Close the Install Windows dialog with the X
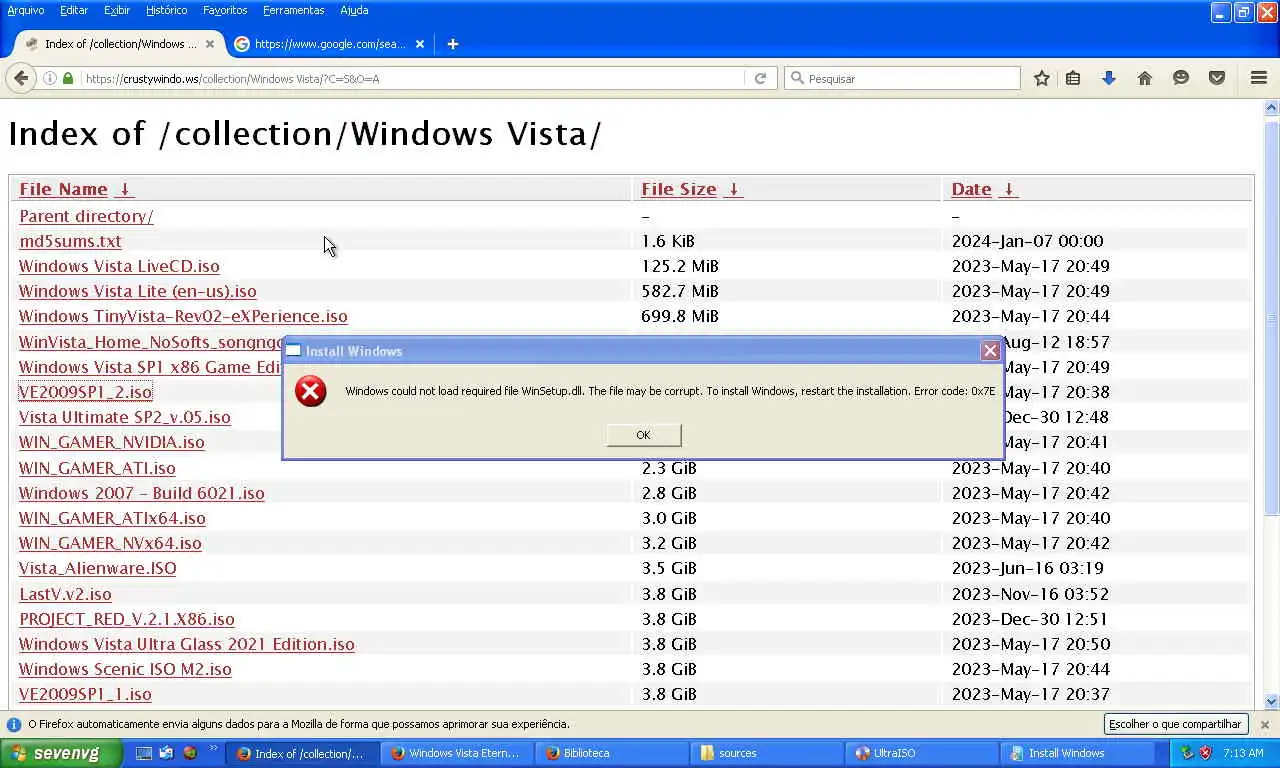 990,350
